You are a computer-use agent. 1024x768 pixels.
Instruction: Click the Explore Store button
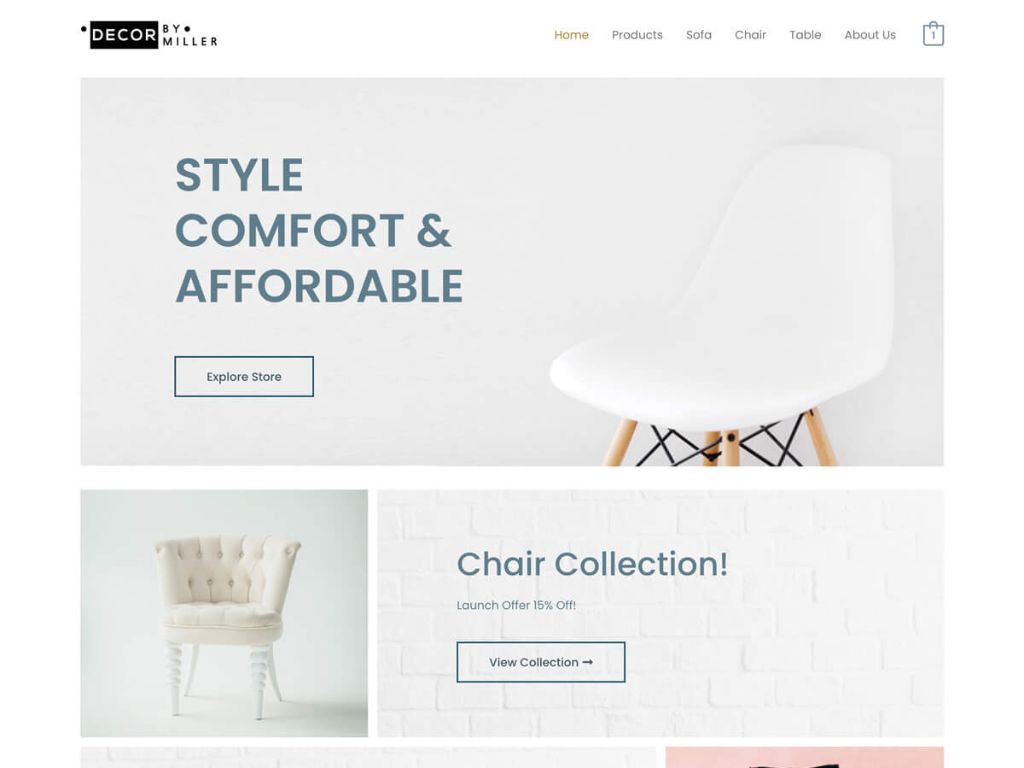pyautogui.click(x=244, y=376)
